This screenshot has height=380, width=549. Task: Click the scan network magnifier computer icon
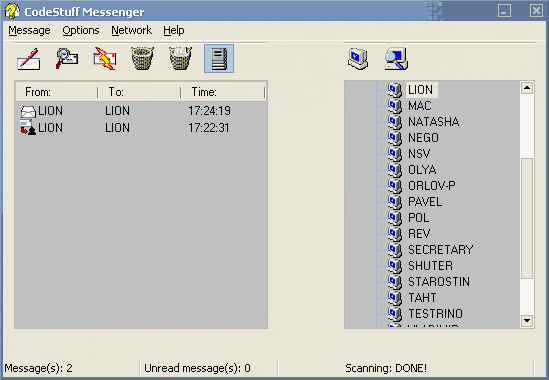click(x=396, y=59)
